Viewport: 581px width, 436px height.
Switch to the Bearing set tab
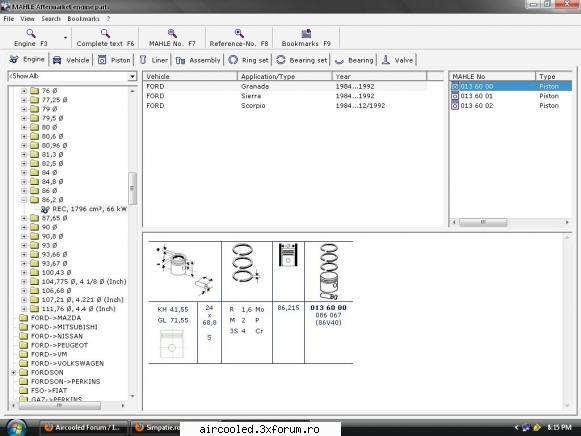point(302,60)
